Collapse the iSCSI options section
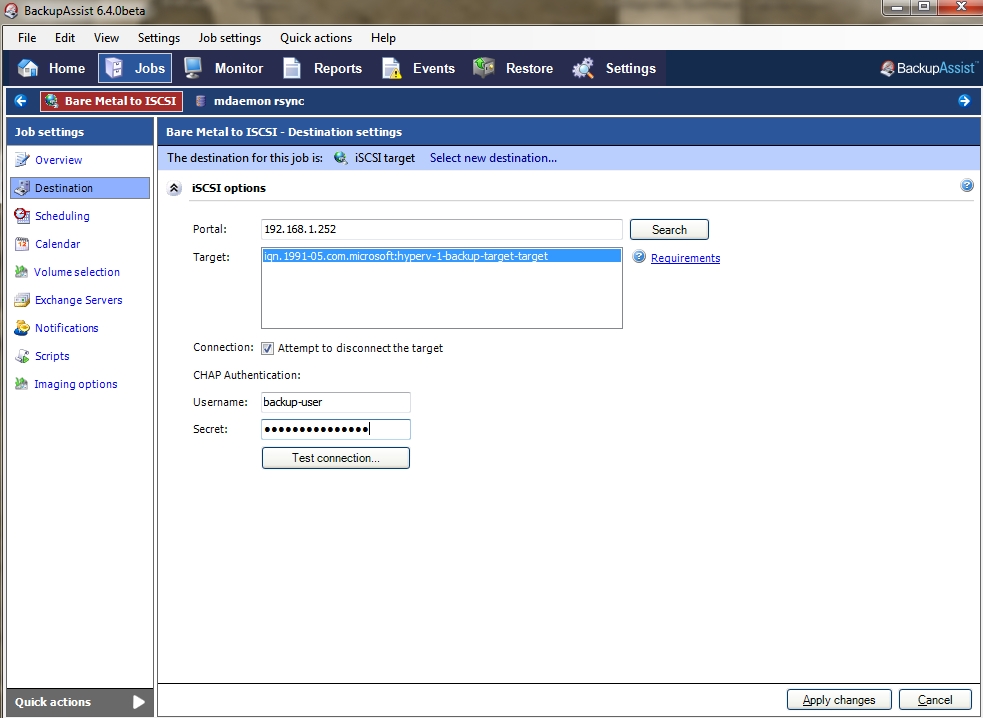The height and width of the screenshot is (718, 983). pyautogui.click(x=174, y=188)
